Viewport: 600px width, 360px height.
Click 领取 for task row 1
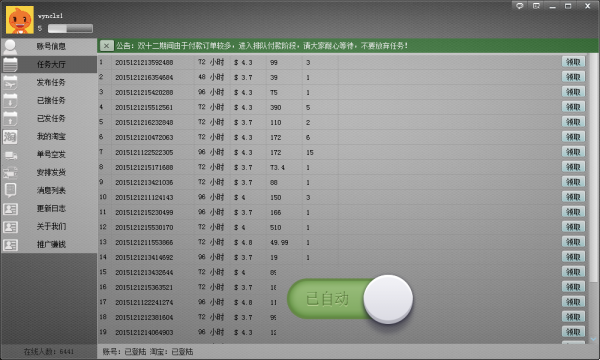coord(573,62)
